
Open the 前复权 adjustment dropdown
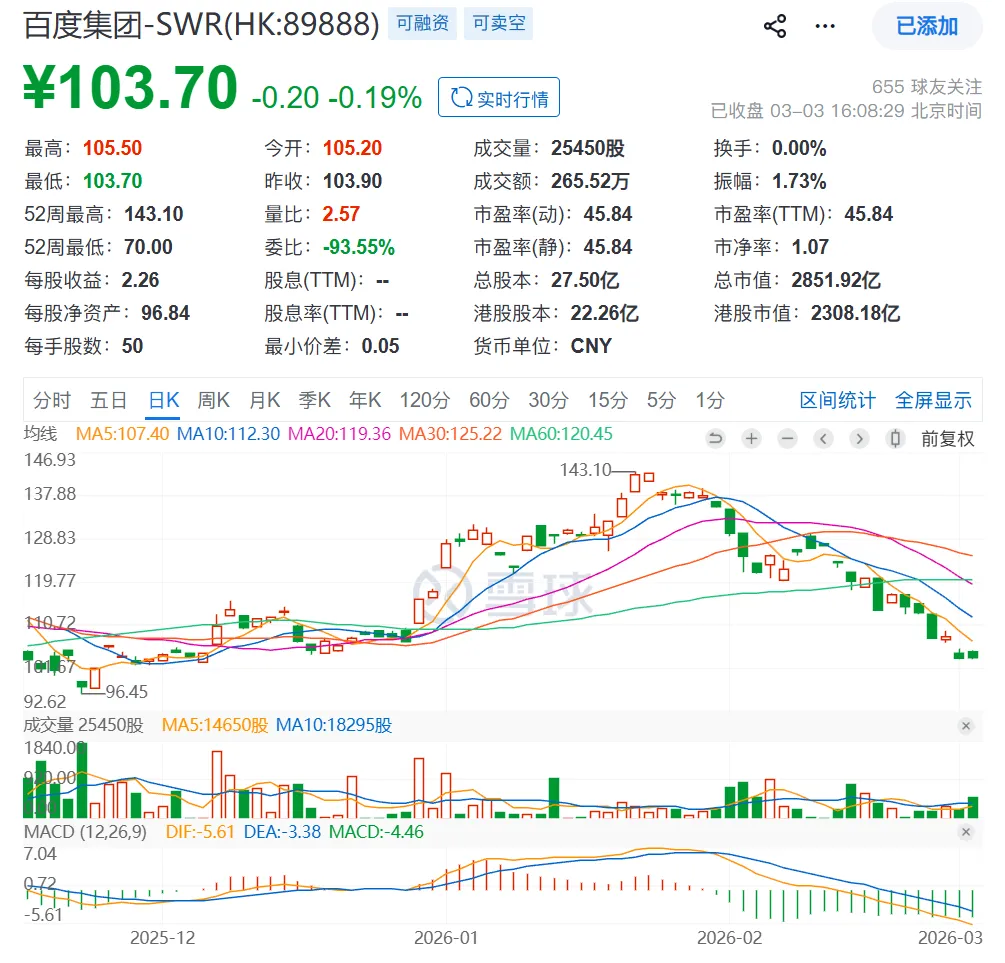coord(947,439)
